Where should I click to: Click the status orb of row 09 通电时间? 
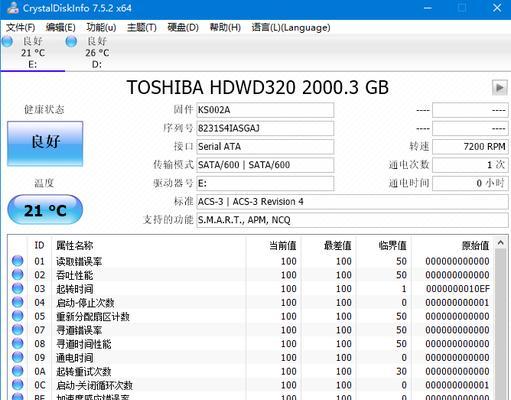[17, 357]
